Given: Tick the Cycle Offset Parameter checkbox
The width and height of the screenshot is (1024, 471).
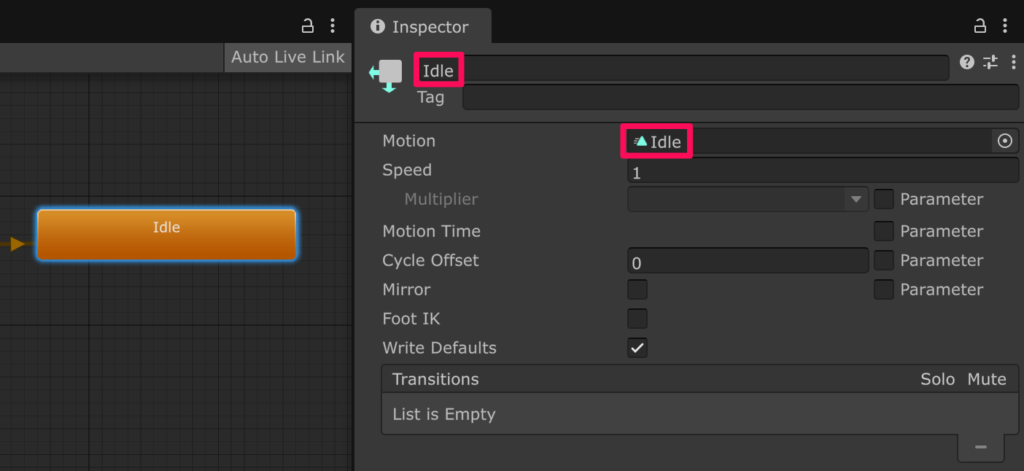Looking at the screenshot, I should [884, 260].
